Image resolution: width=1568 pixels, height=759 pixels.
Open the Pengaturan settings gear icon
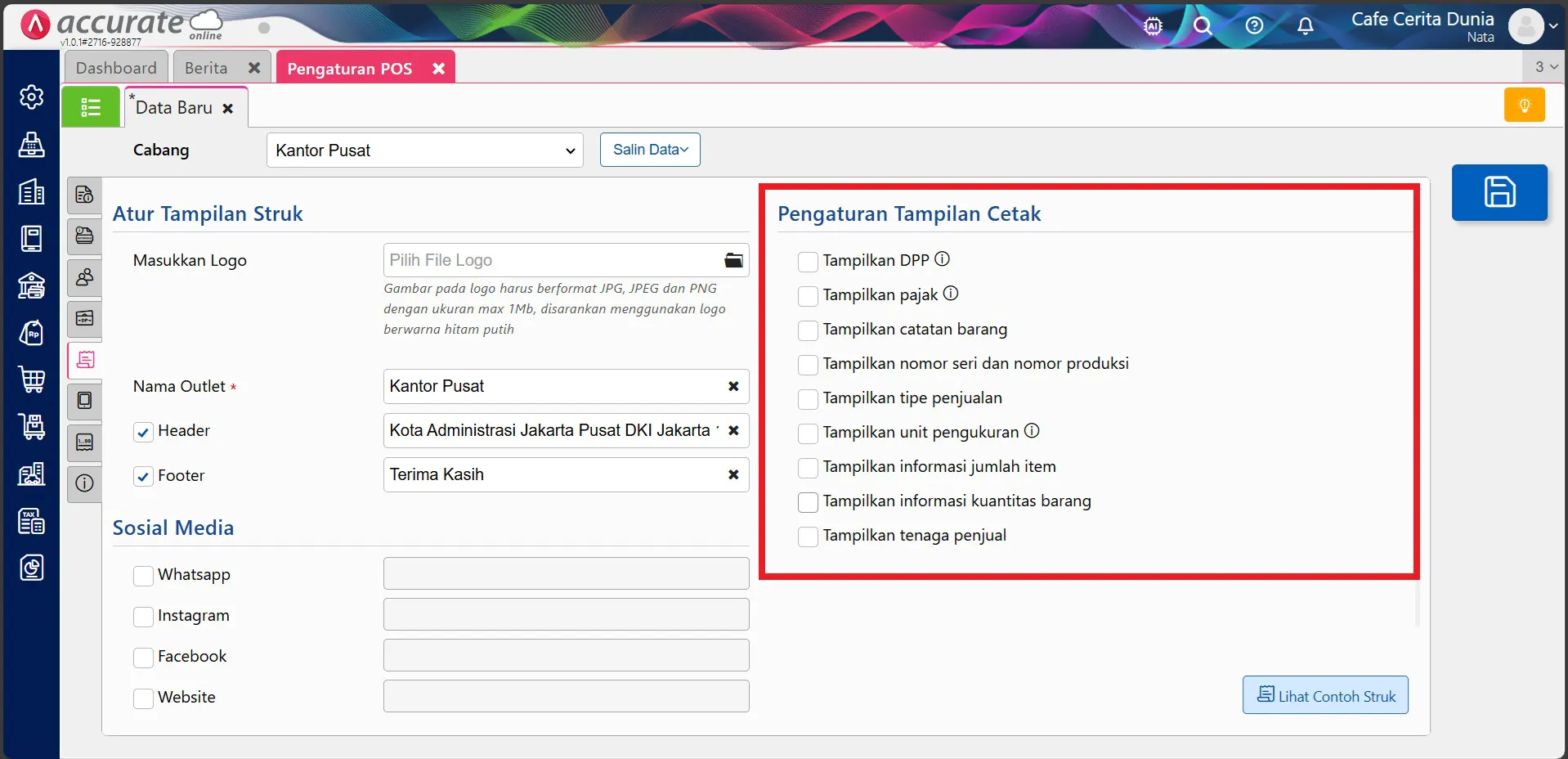pos(31,97)
